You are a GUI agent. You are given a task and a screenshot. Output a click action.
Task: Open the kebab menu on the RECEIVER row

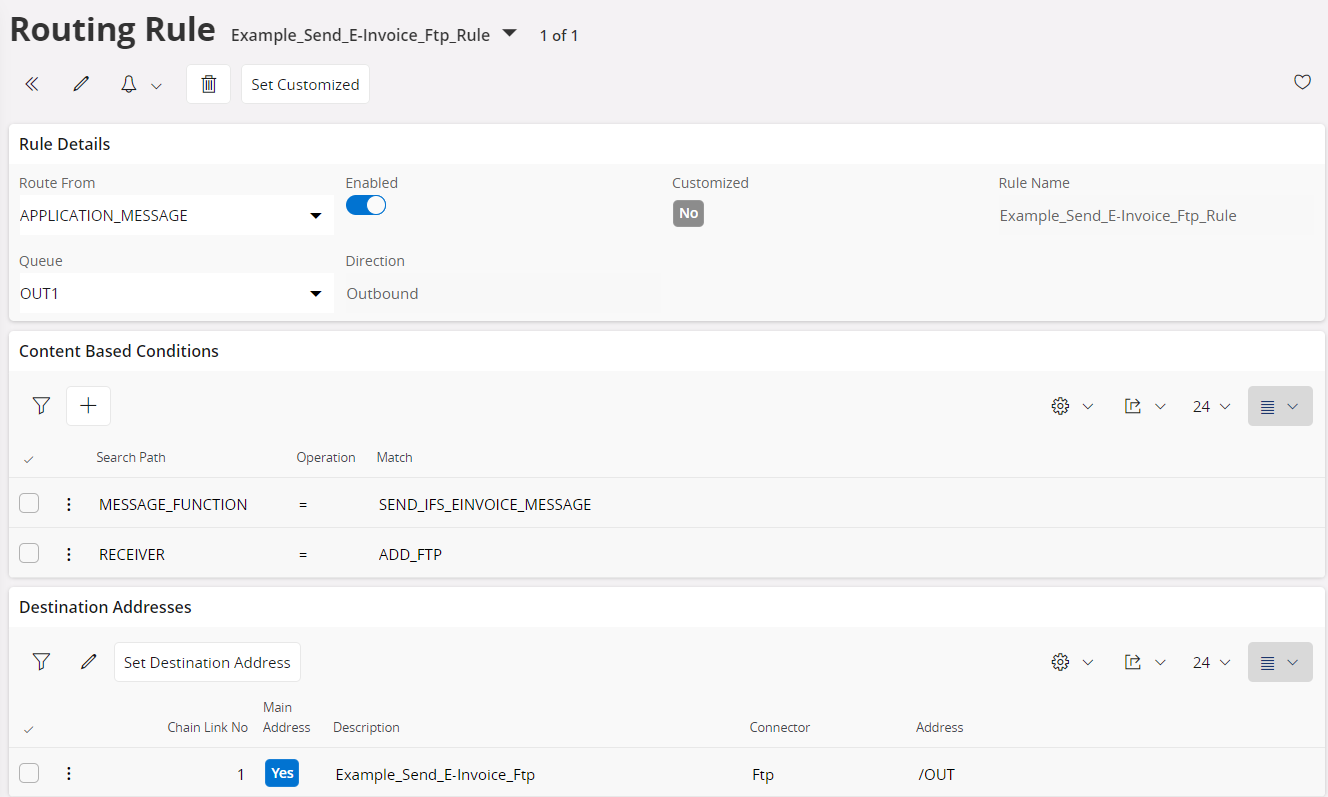tap(68, 552)
